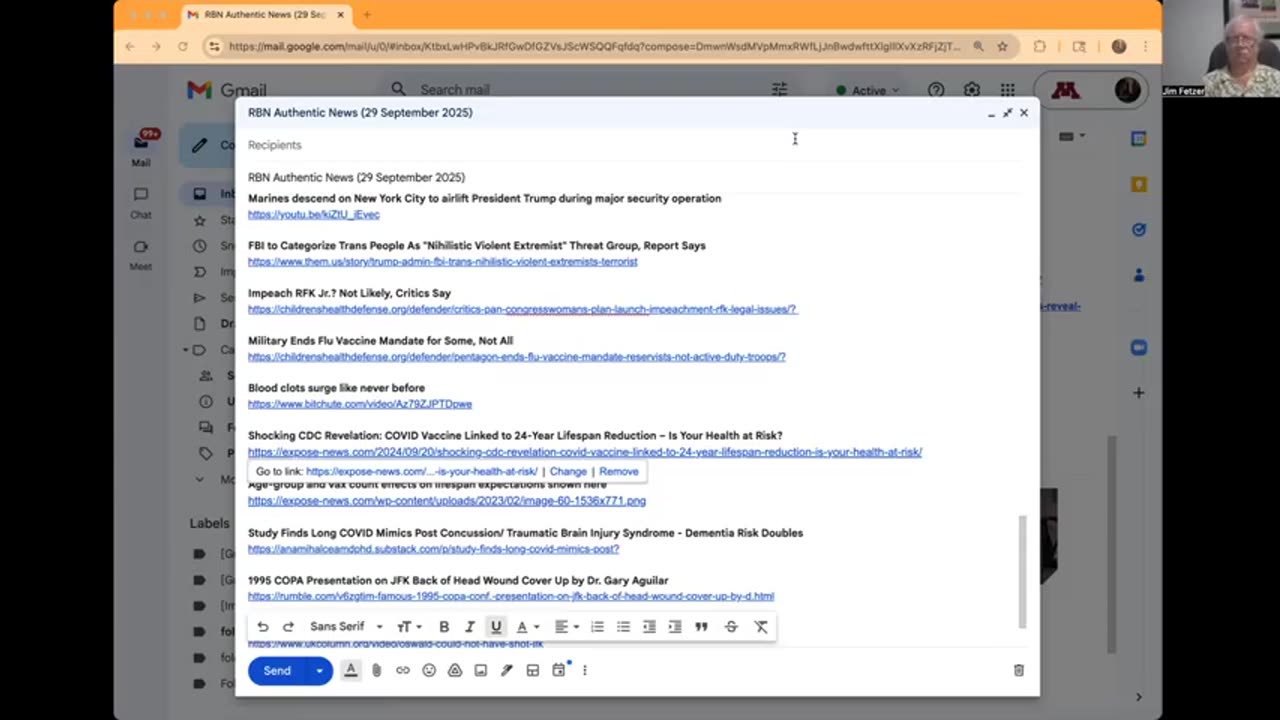The image size is (1280, 720).
Task: Click the Chrome address bar URL
Action: tap(594, 46)
